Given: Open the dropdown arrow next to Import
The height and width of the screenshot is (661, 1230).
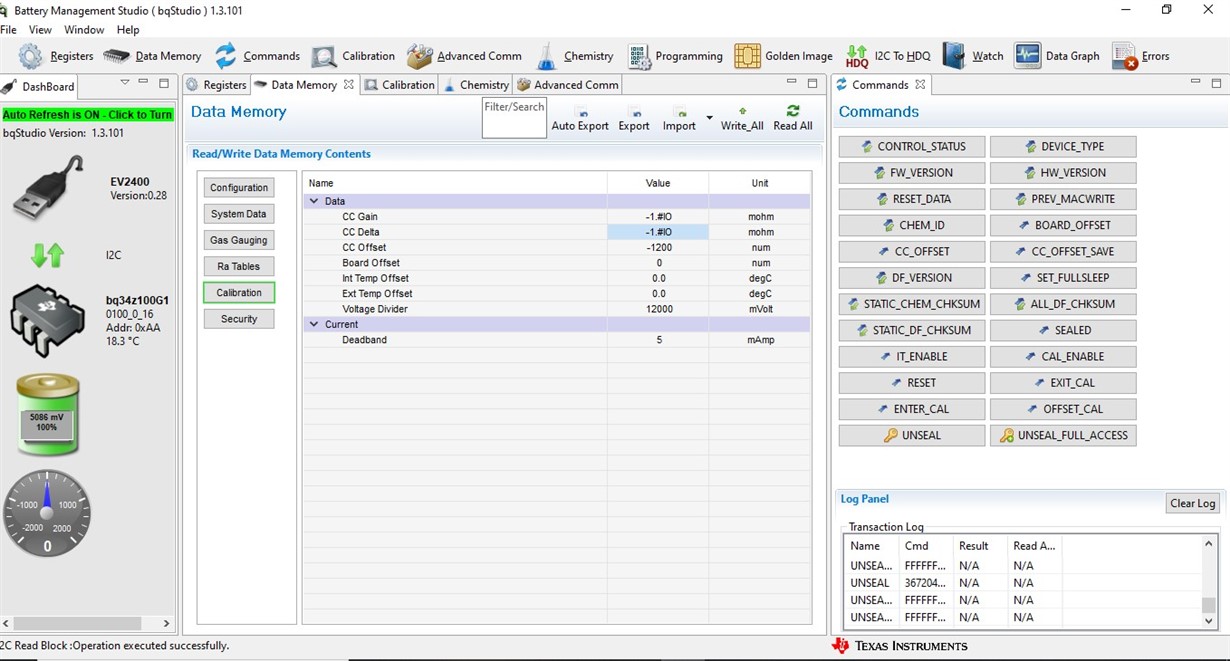Looking at the screenshot, I should [x=710, y=118].
